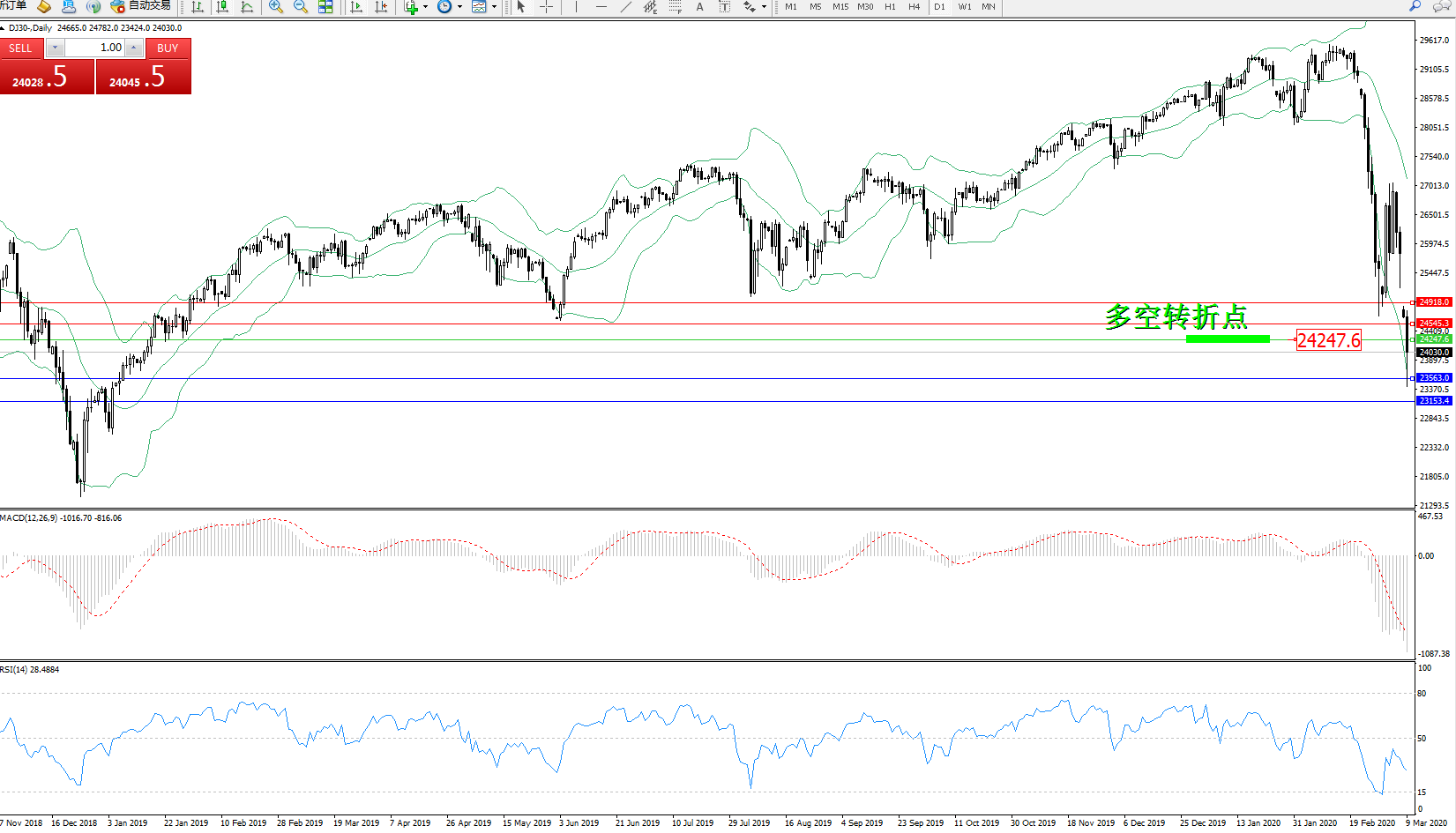Image resolution: width=1456 pixels, height=833 pixels.
Task: Click the SELL button
Action: point(20,48)
